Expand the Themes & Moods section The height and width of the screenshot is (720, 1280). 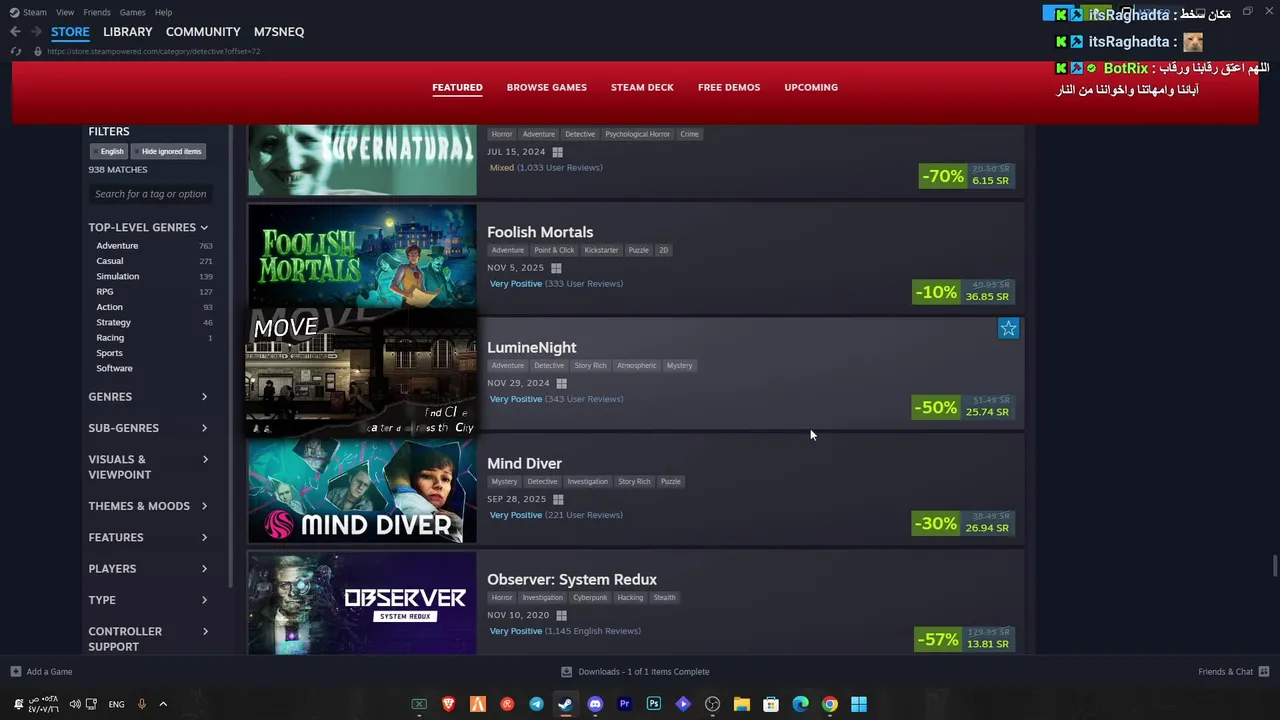pos(149,506)
